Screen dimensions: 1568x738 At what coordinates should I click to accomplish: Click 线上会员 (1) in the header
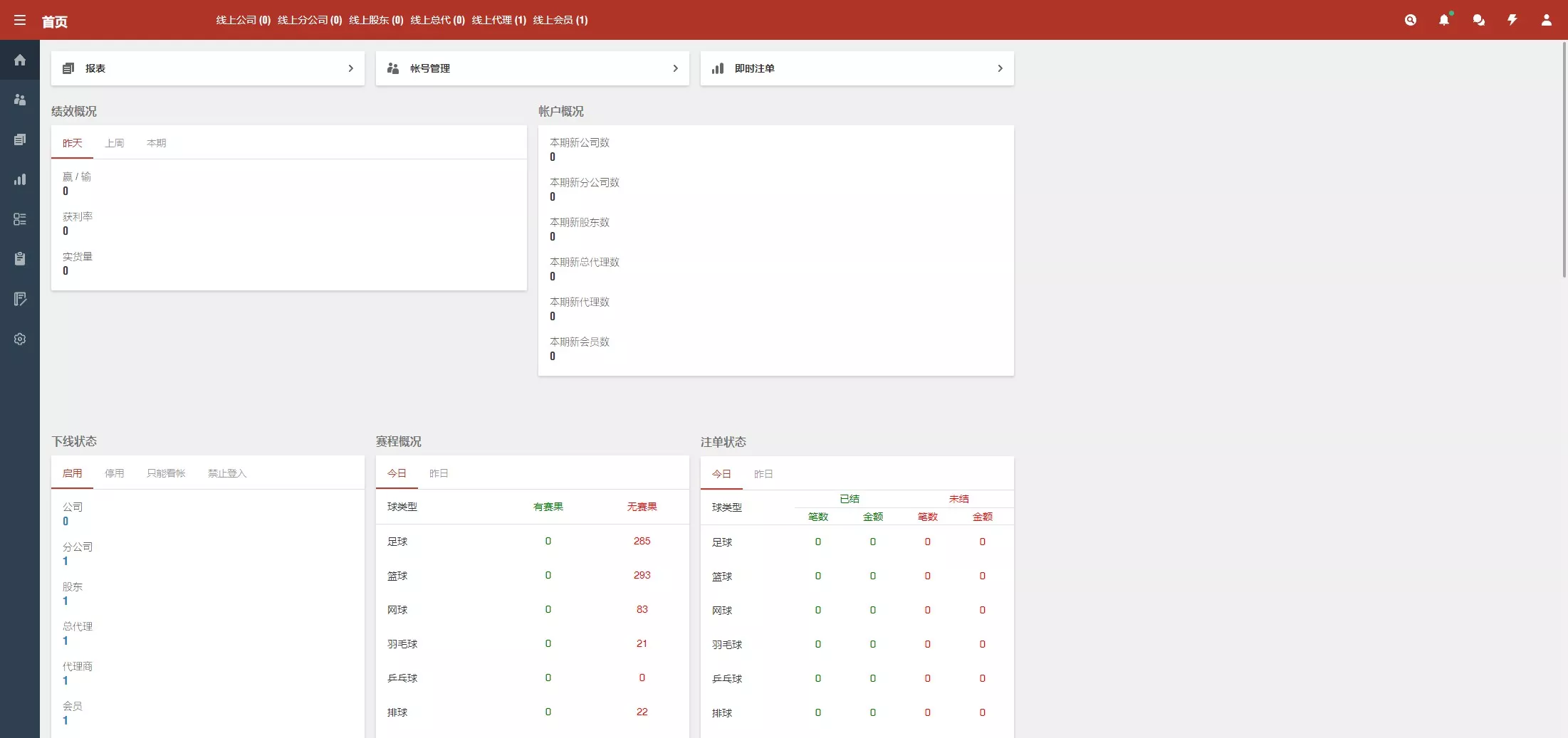click(x=562, y=20)
